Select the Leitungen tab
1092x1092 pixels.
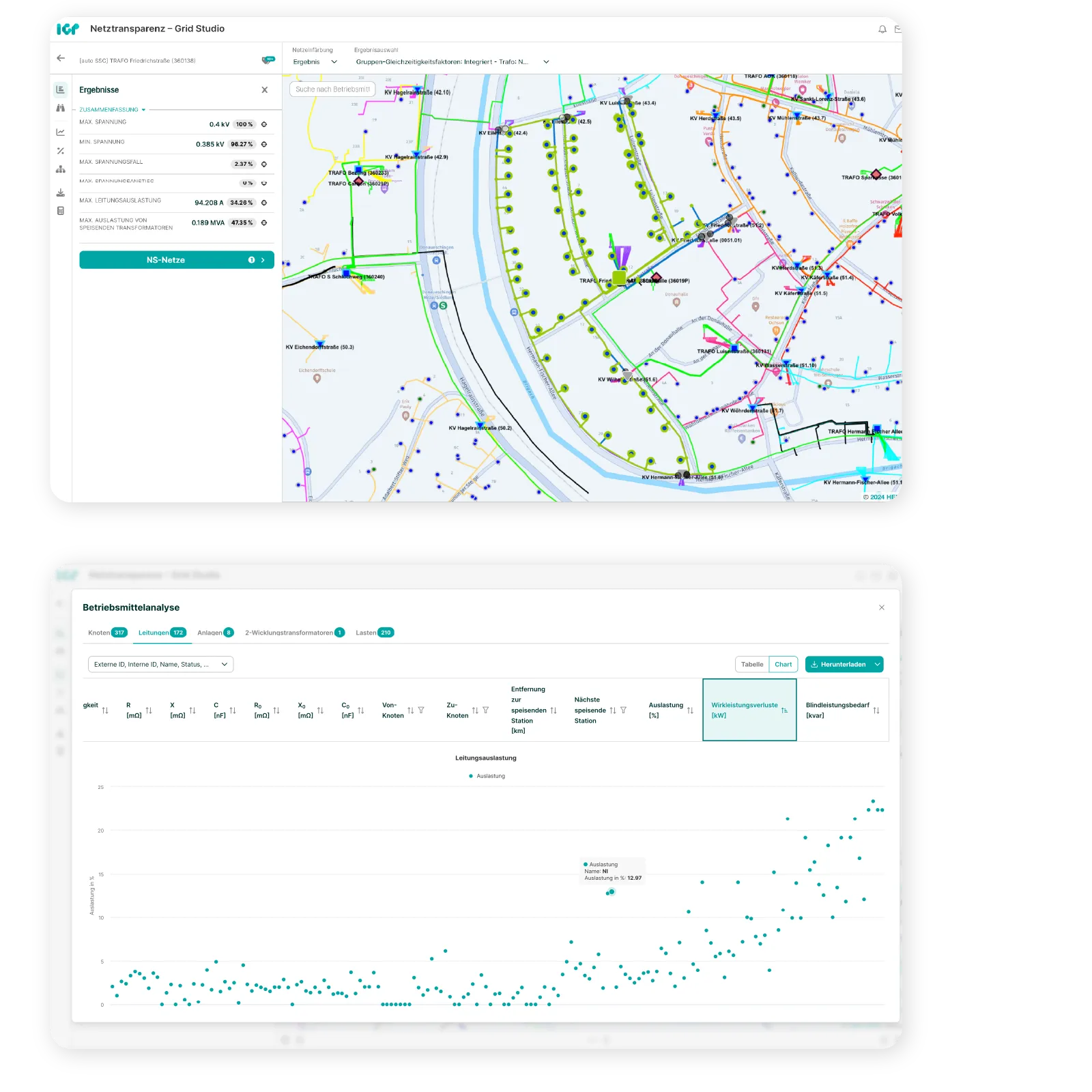(x=162, y=633)
